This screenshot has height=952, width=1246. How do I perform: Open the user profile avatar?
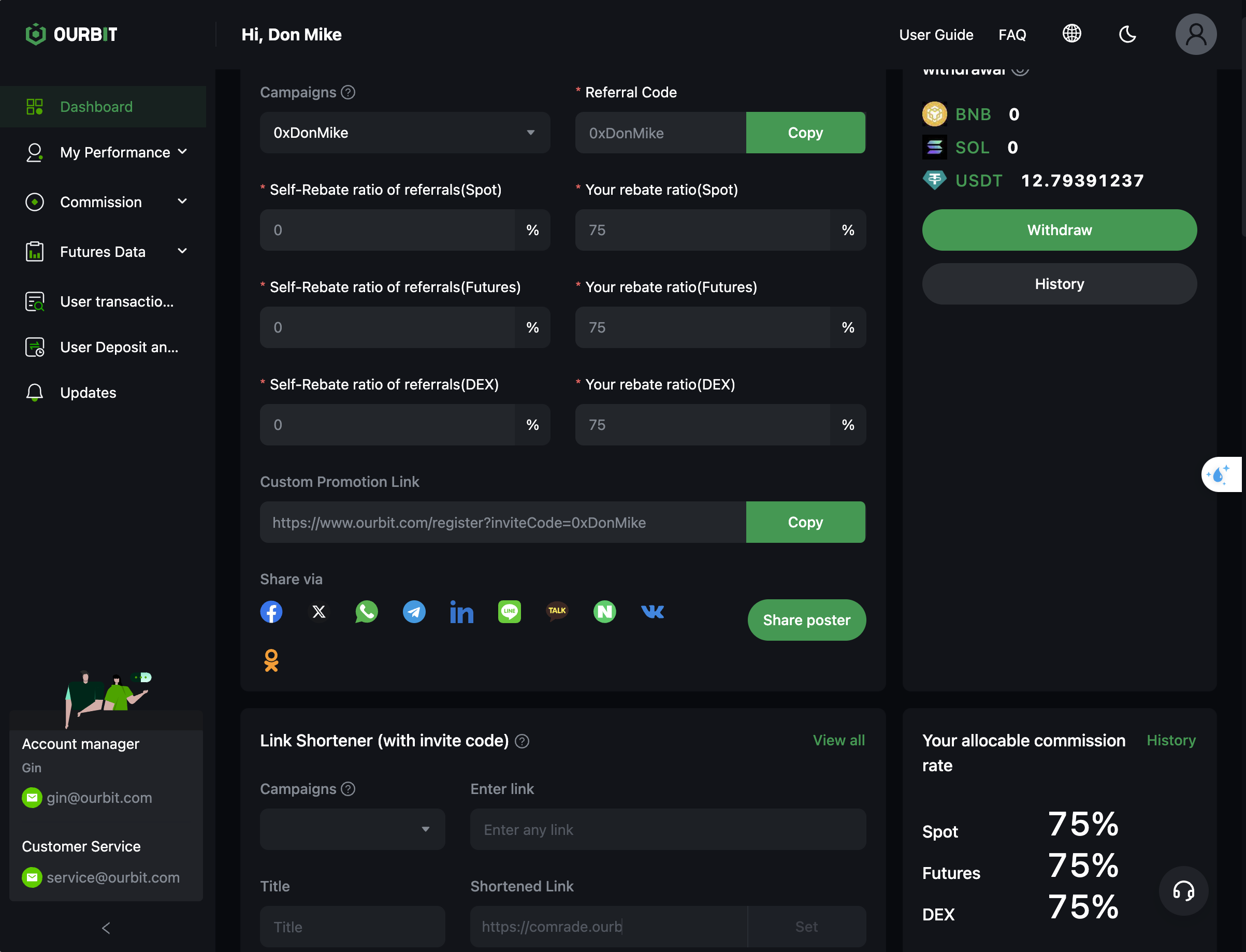1196,34
